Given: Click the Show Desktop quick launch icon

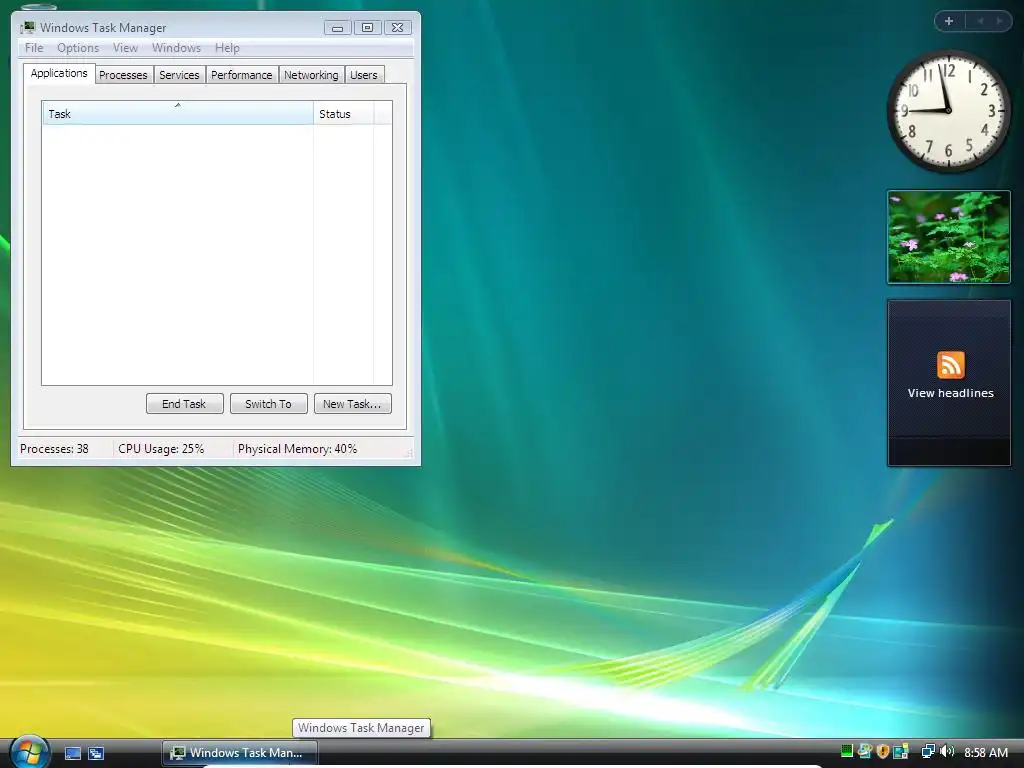Looking at the screenshot, I should click(x=72, y=753).
